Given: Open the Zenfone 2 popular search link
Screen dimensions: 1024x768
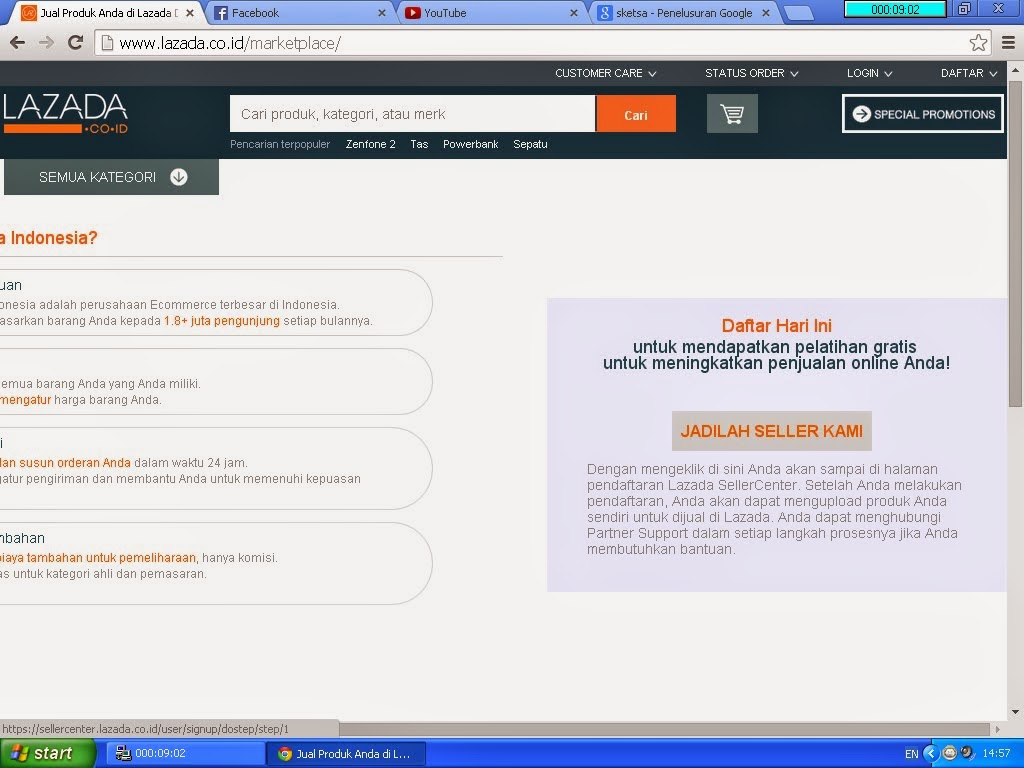Looking at the screenshot, I should point(370,144).
